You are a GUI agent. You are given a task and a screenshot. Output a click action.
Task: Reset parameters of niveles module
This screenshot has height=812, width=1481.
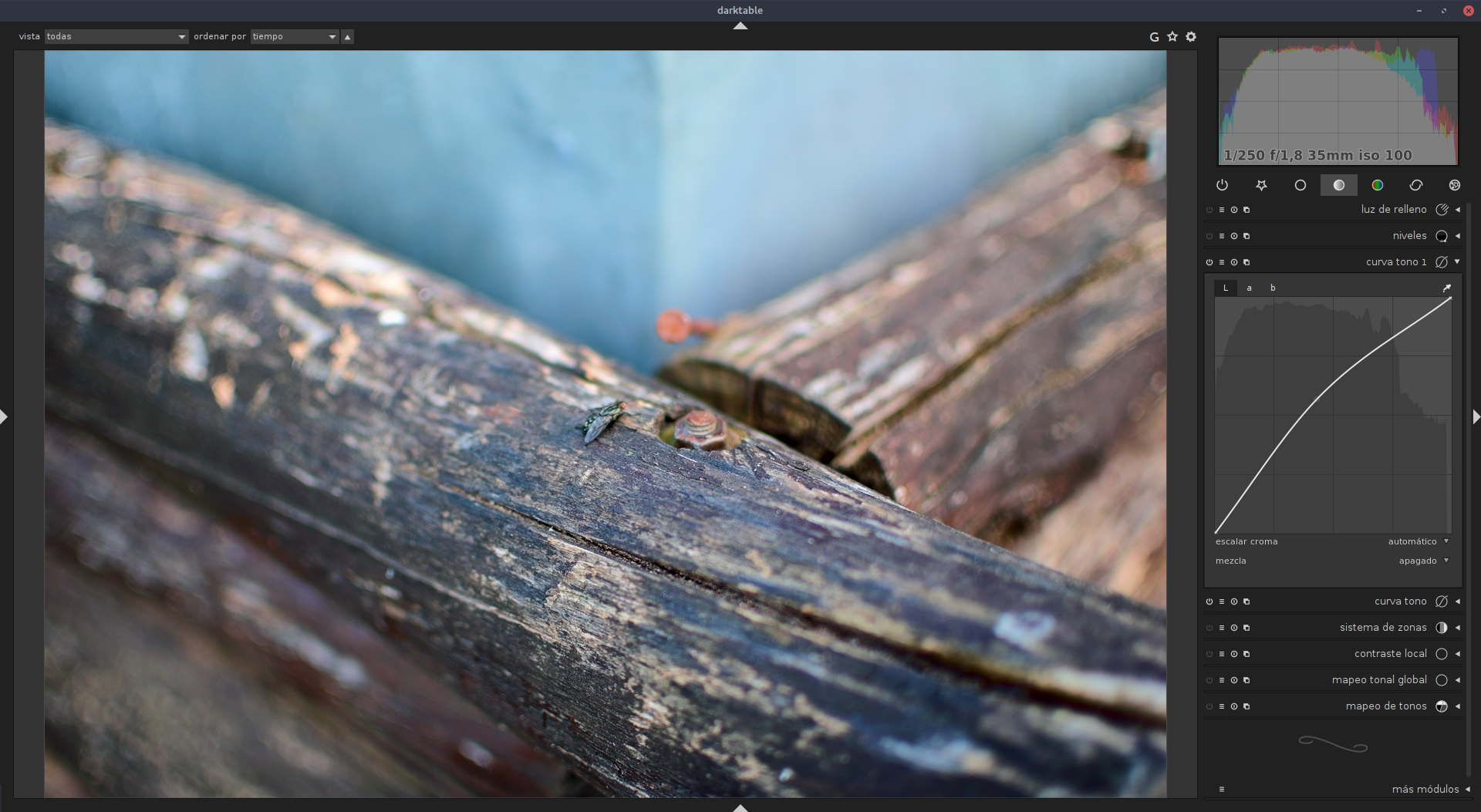pos(1234,236)
